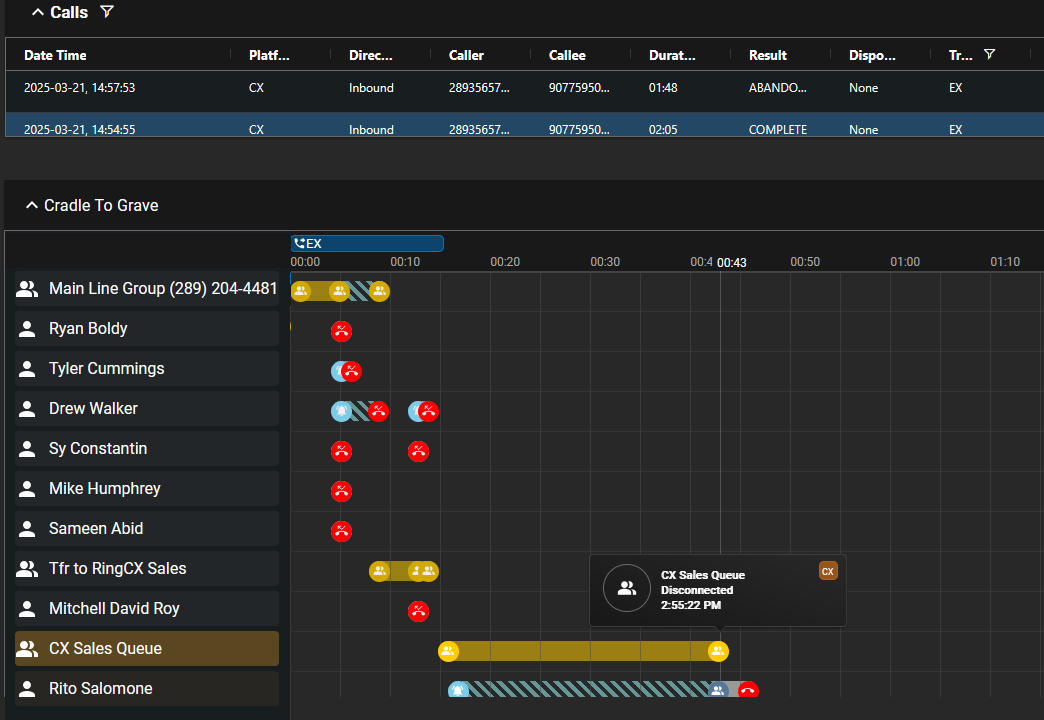Viewport: 1044px width, 720px height.
Task: Select the Drew Walker row
Action: pyautogui.click(x=146, y=408)
